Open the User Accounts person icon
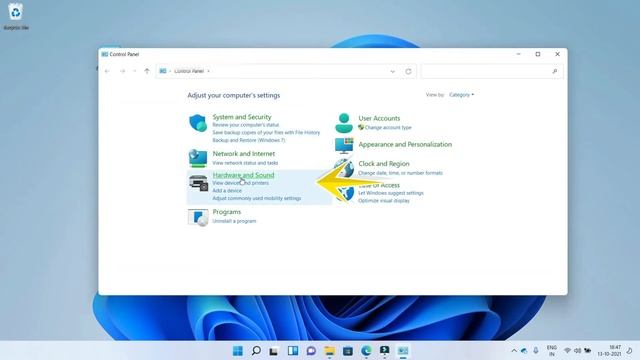640x360 pixels. [344, 123]
